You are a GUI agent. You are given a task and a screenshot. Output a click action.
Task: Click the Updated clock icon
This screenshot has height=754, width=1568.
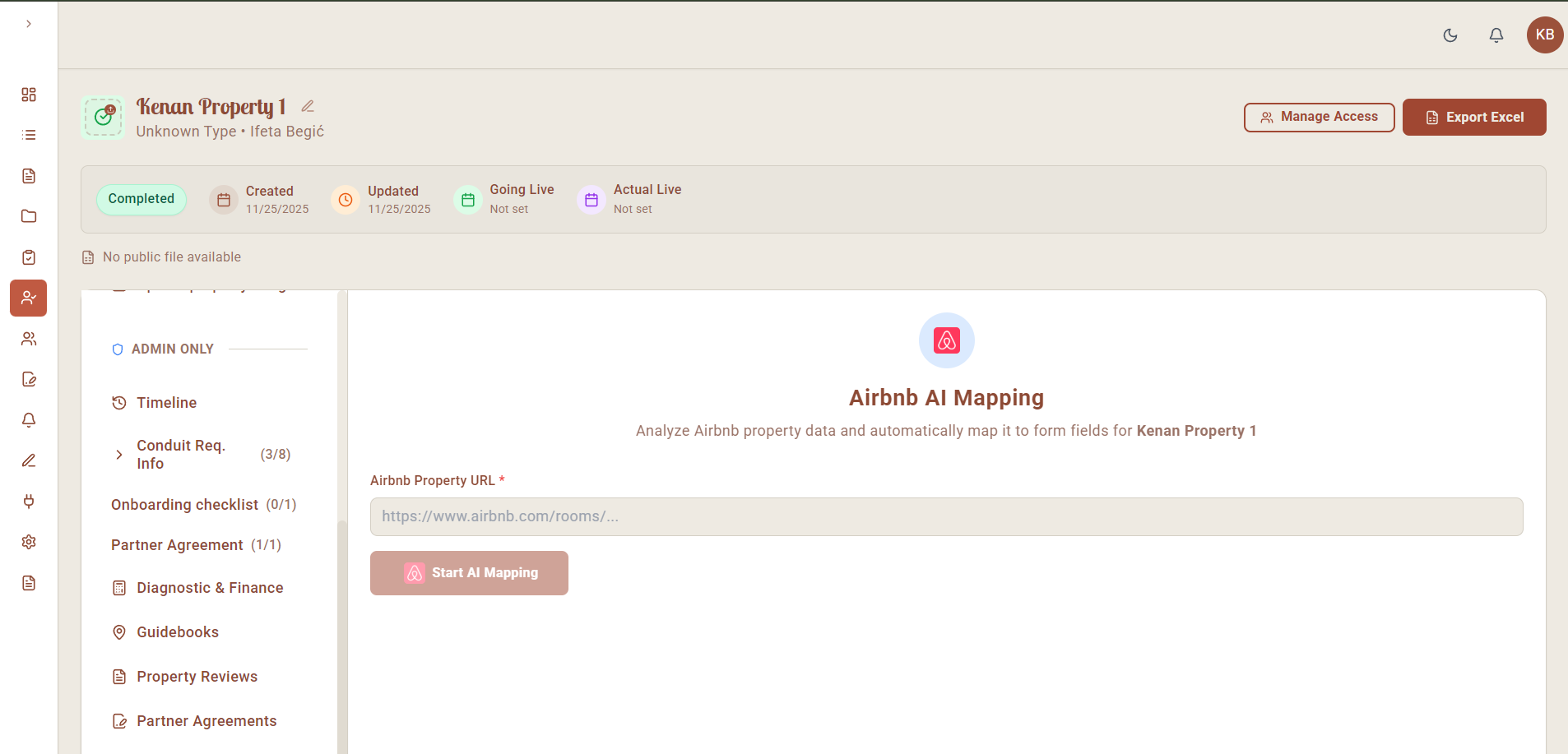tap(346, 200)
